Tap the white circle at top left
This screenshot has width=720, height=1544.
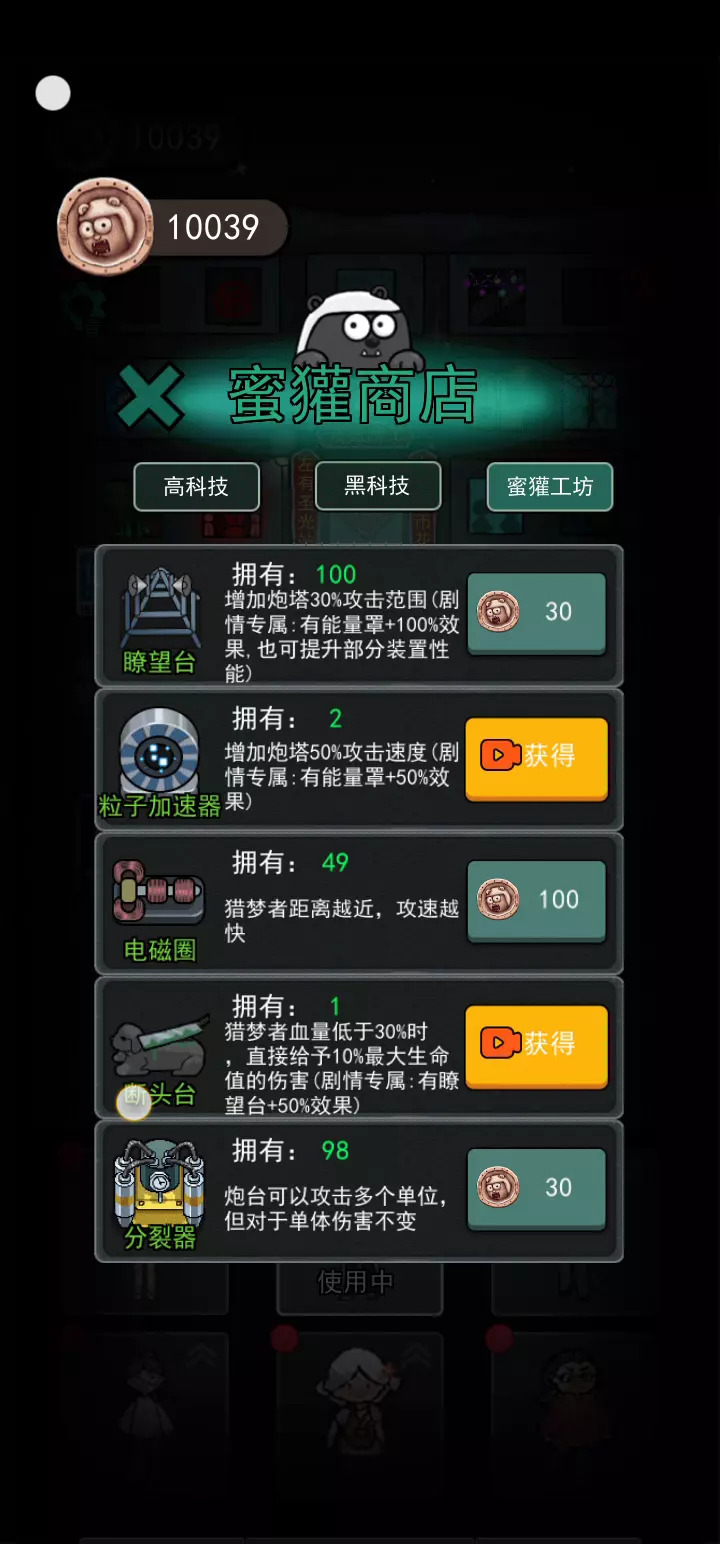53,93
